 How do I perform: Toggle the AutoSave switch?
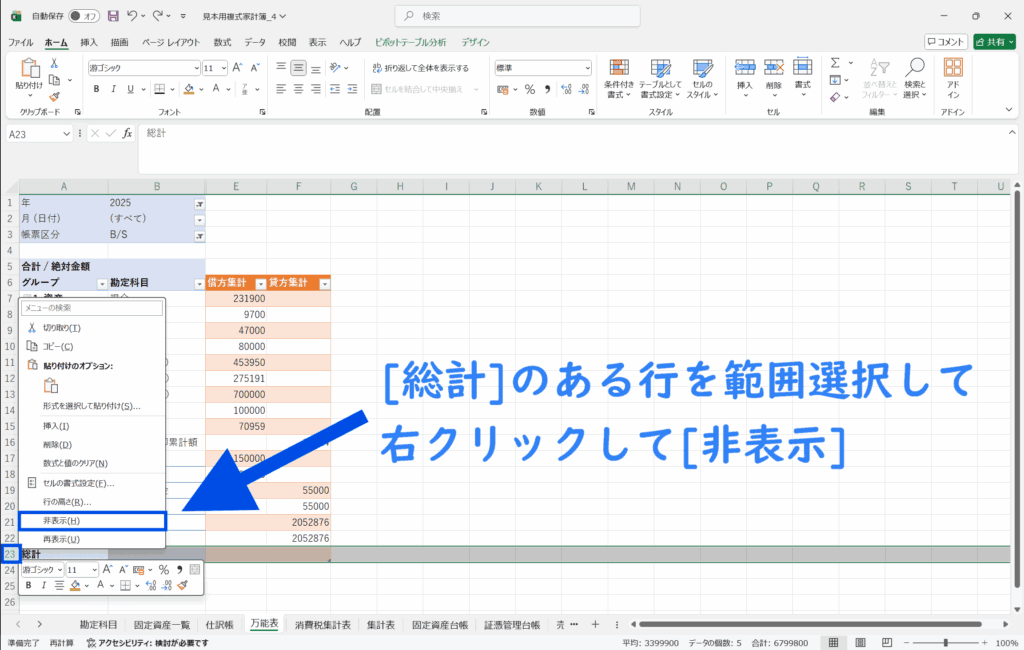point(84,16)
